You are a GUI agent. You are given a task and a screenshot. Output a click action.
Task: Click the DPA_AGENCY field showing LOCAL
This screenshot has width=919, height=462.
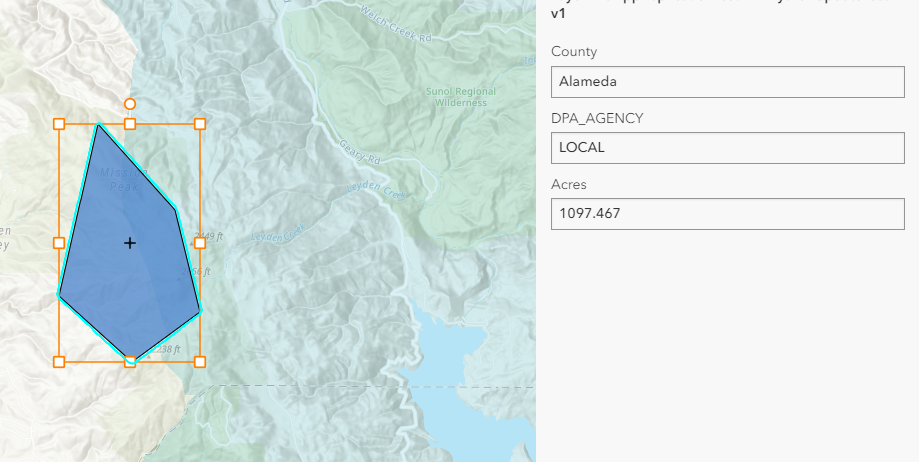coord(727,148)
